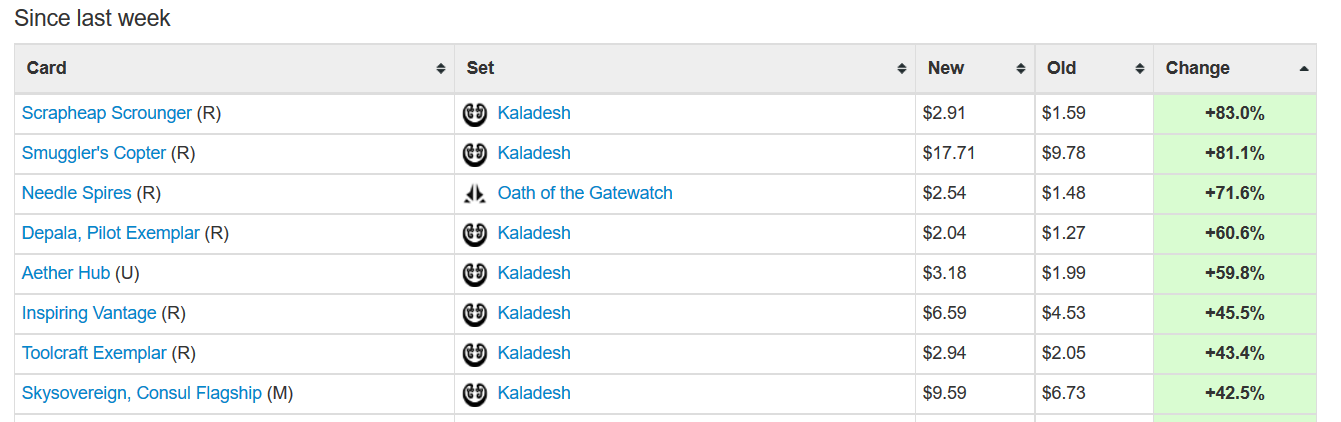Sort table using Set column arrows
This screenshot has width=1341, height=422.
coord(901,69)
